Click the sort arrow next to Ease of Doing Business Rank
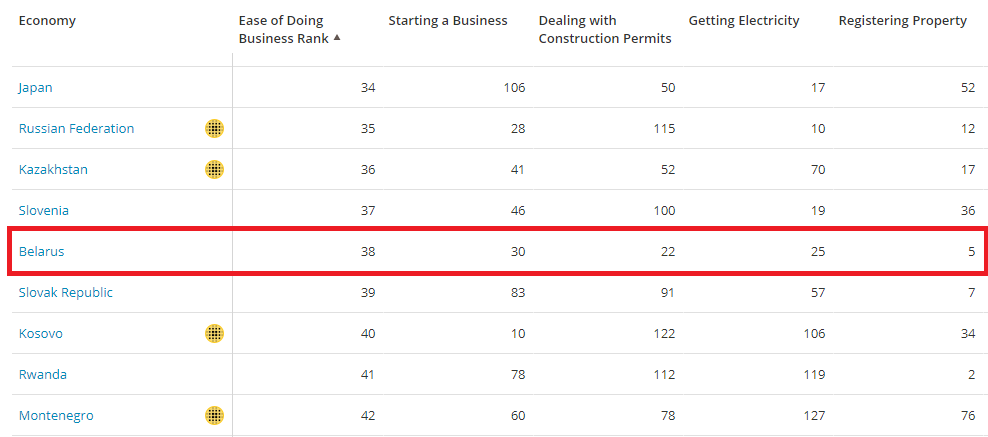 point(337,38)
